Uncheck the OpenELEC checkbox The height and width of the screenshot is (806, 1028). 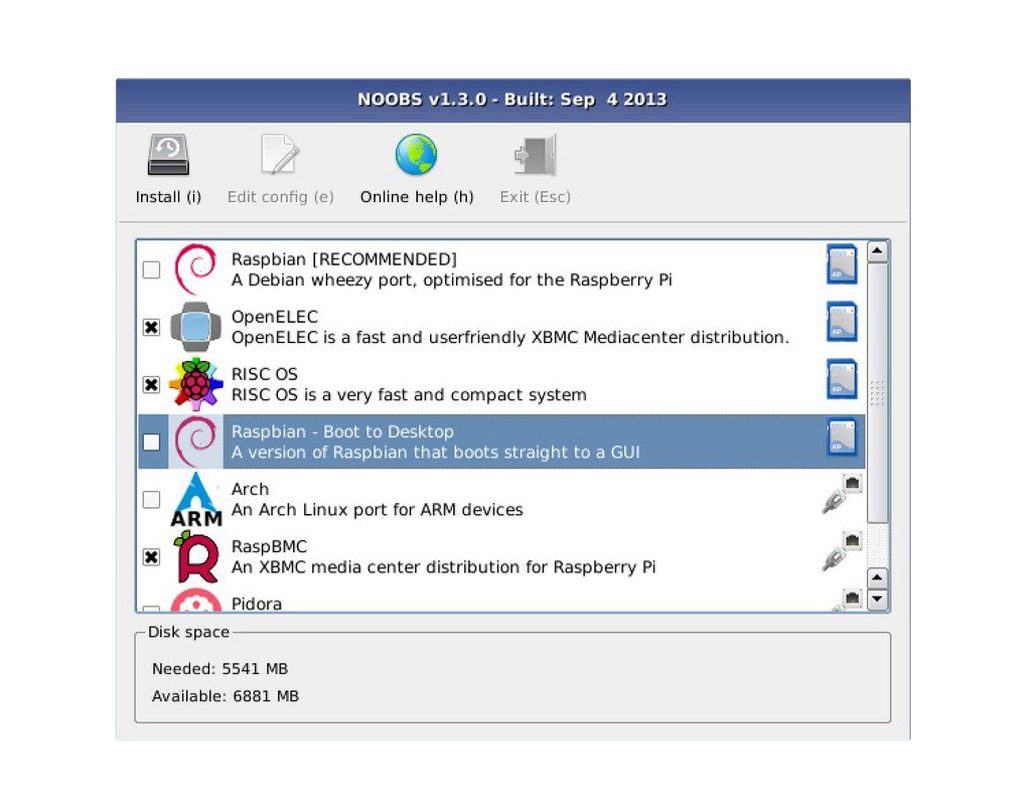151,327
